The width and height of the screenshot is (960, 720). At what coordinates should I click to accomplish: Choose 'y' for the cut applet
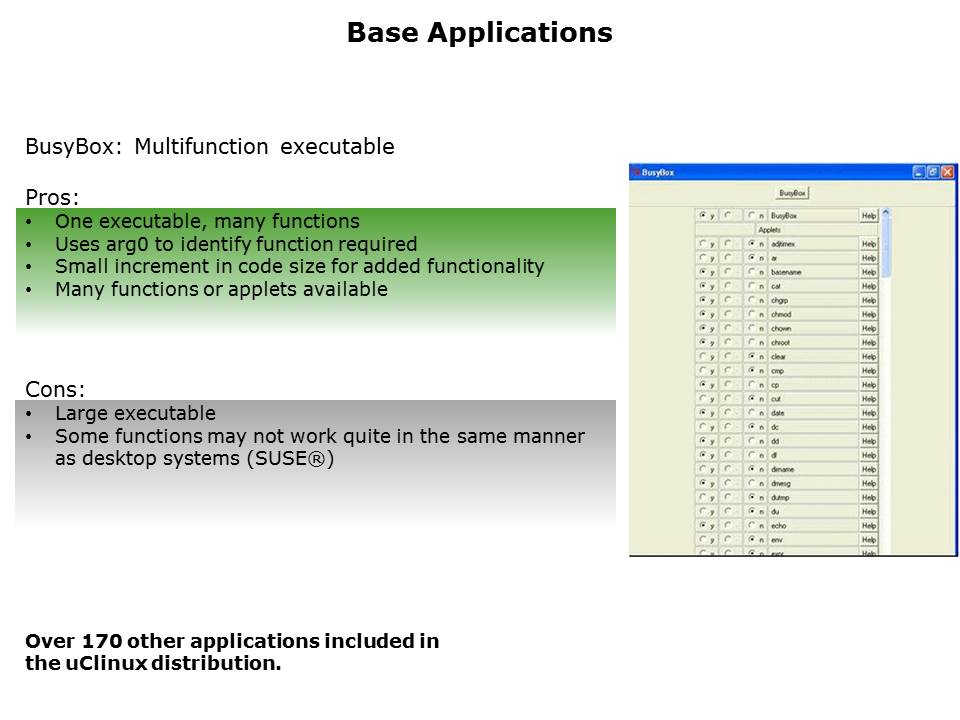pyautogui.click(x=702, y=399)
